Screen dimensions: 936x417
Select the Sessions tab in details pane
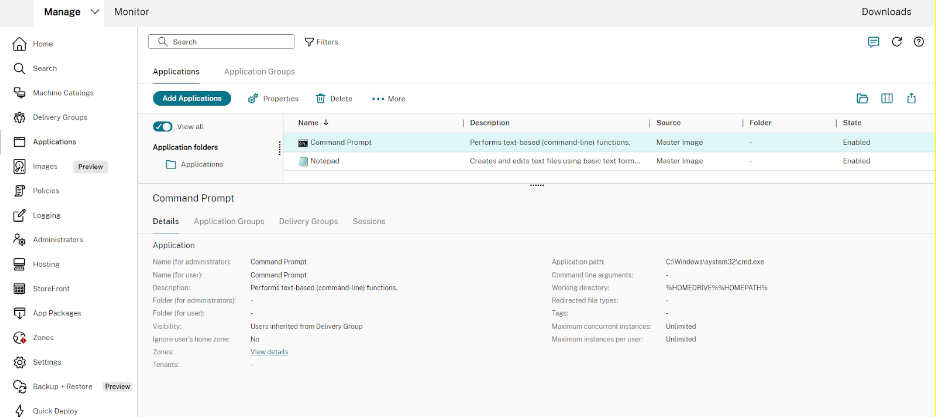click(368, 221)
